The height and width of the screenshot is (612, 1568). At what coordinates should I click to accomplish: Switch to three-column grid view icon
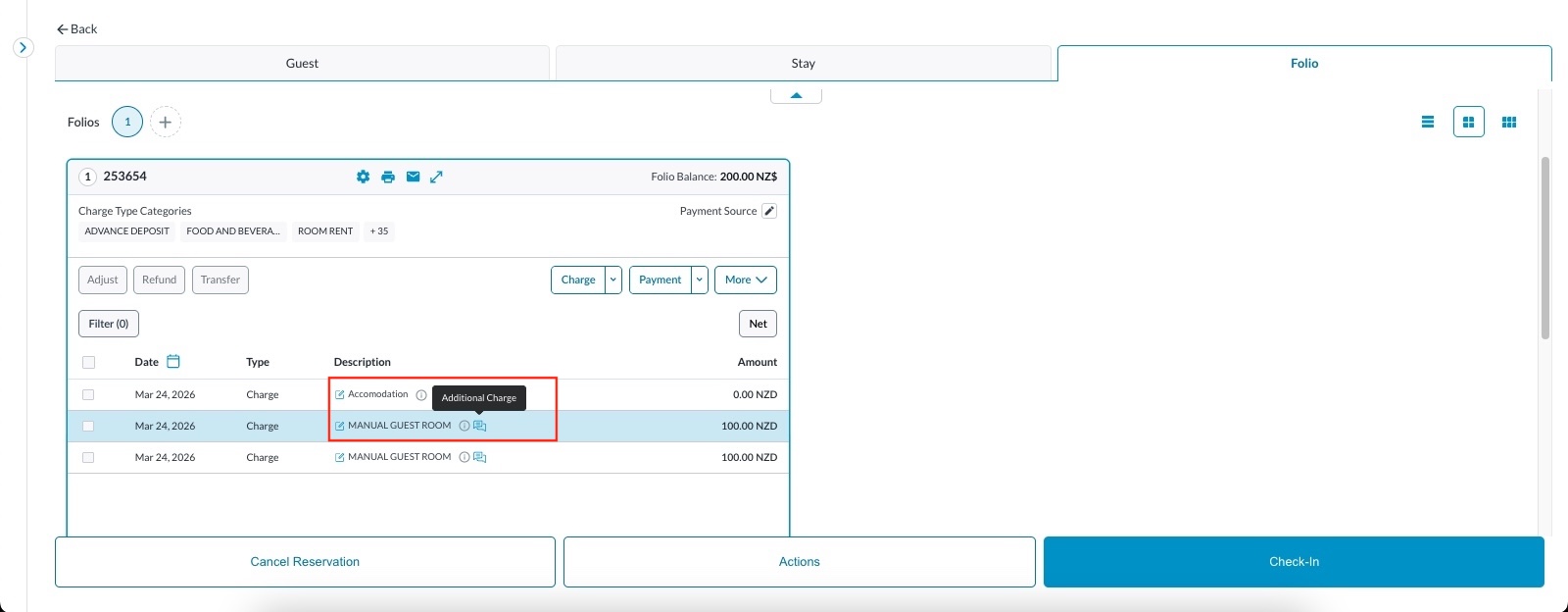[1509, 123]
